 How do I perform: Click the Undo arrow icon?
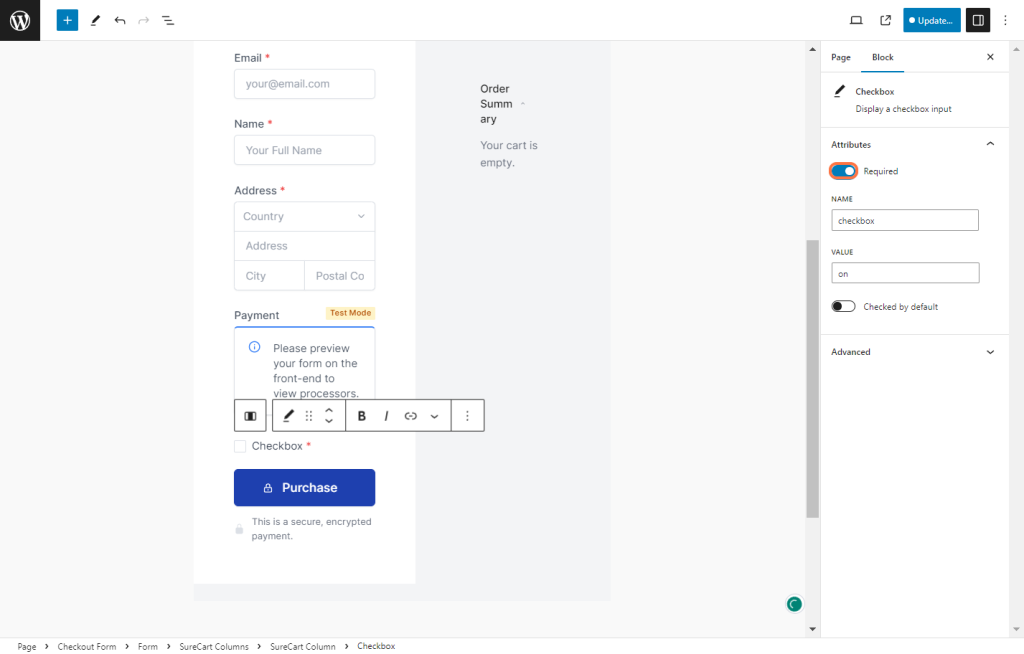(x=120, y=20)
